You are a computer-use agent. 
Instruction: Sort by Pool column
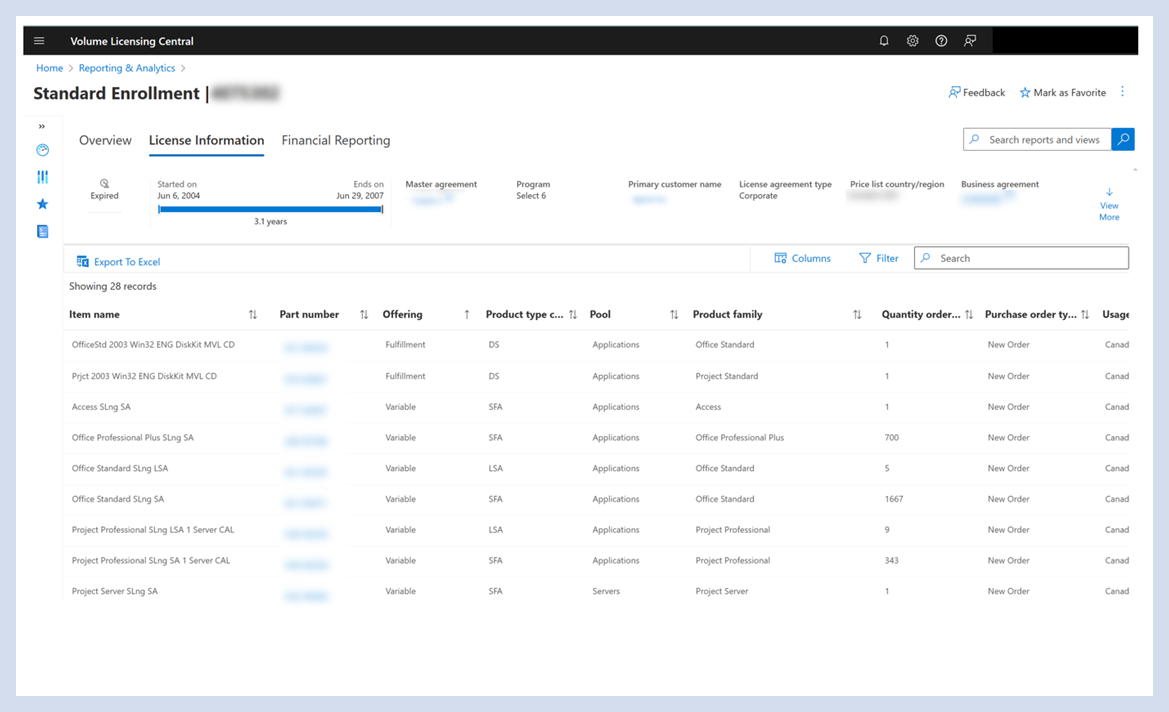(674, 315)
